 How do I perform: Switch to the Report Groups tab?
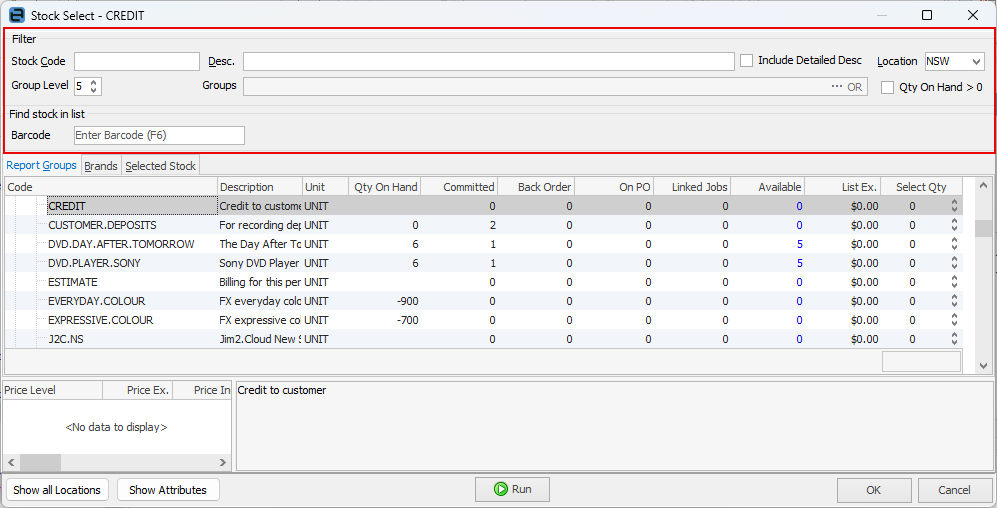point(41,166)
